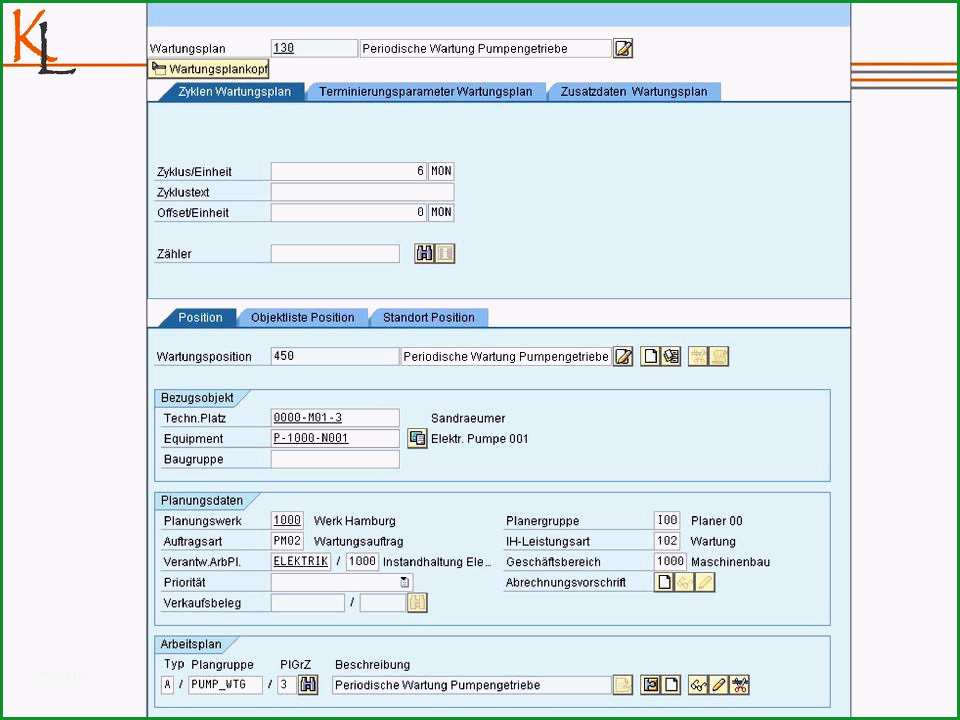The image size is (960, 720).
Task: Click pencil change icon in Arbeitsplan row
Action: (719, 685)
